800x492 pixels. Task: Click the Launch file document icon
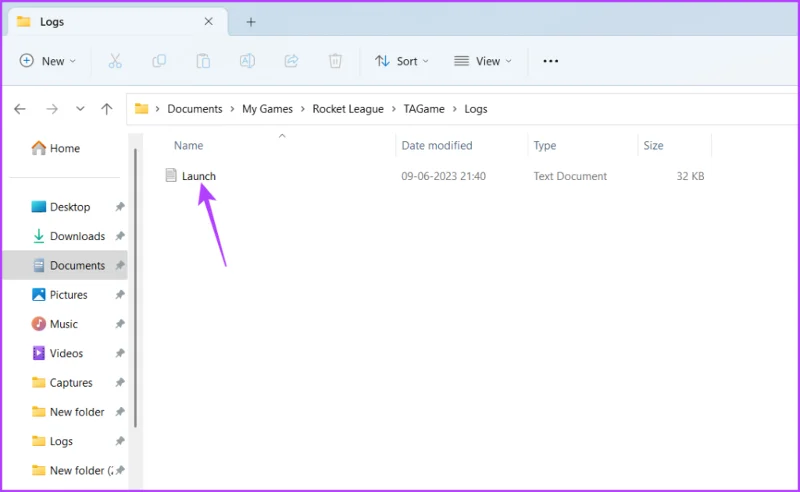pyautogui.click(x=171, y=175)
